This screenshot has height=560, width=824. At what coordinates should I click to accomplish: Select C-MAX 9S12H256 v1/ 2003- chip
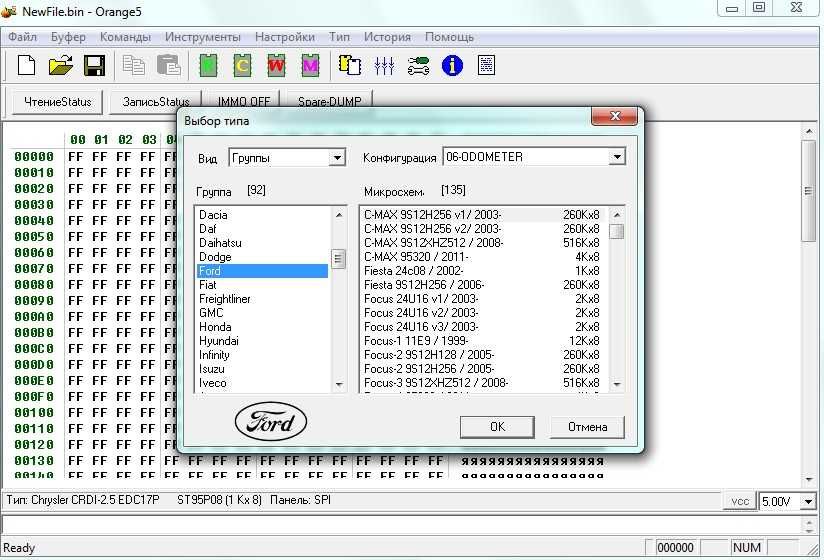pyautogui.click(x=482, y=215)
